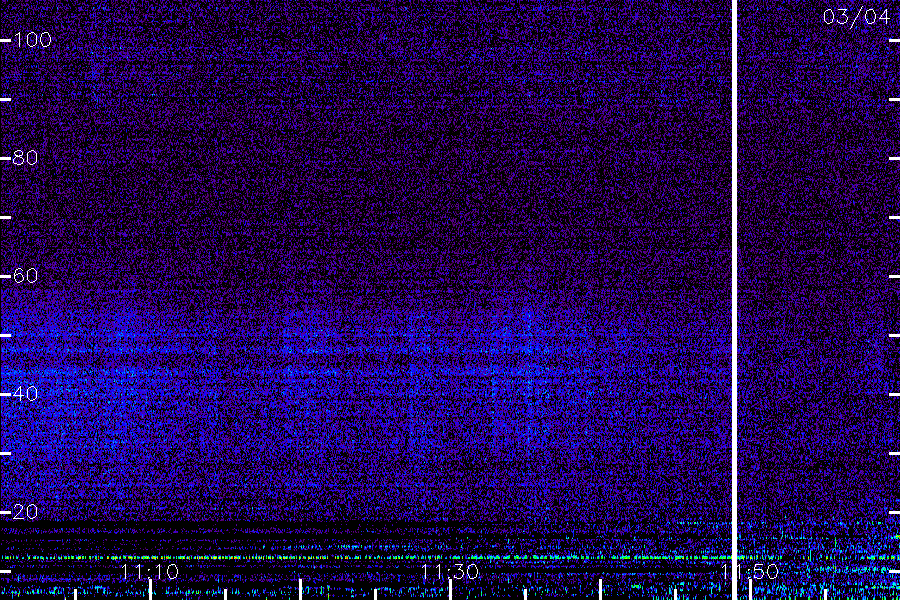Click the 11:50 time axis label
Screen dimensions: 900x600
point(750,572)
